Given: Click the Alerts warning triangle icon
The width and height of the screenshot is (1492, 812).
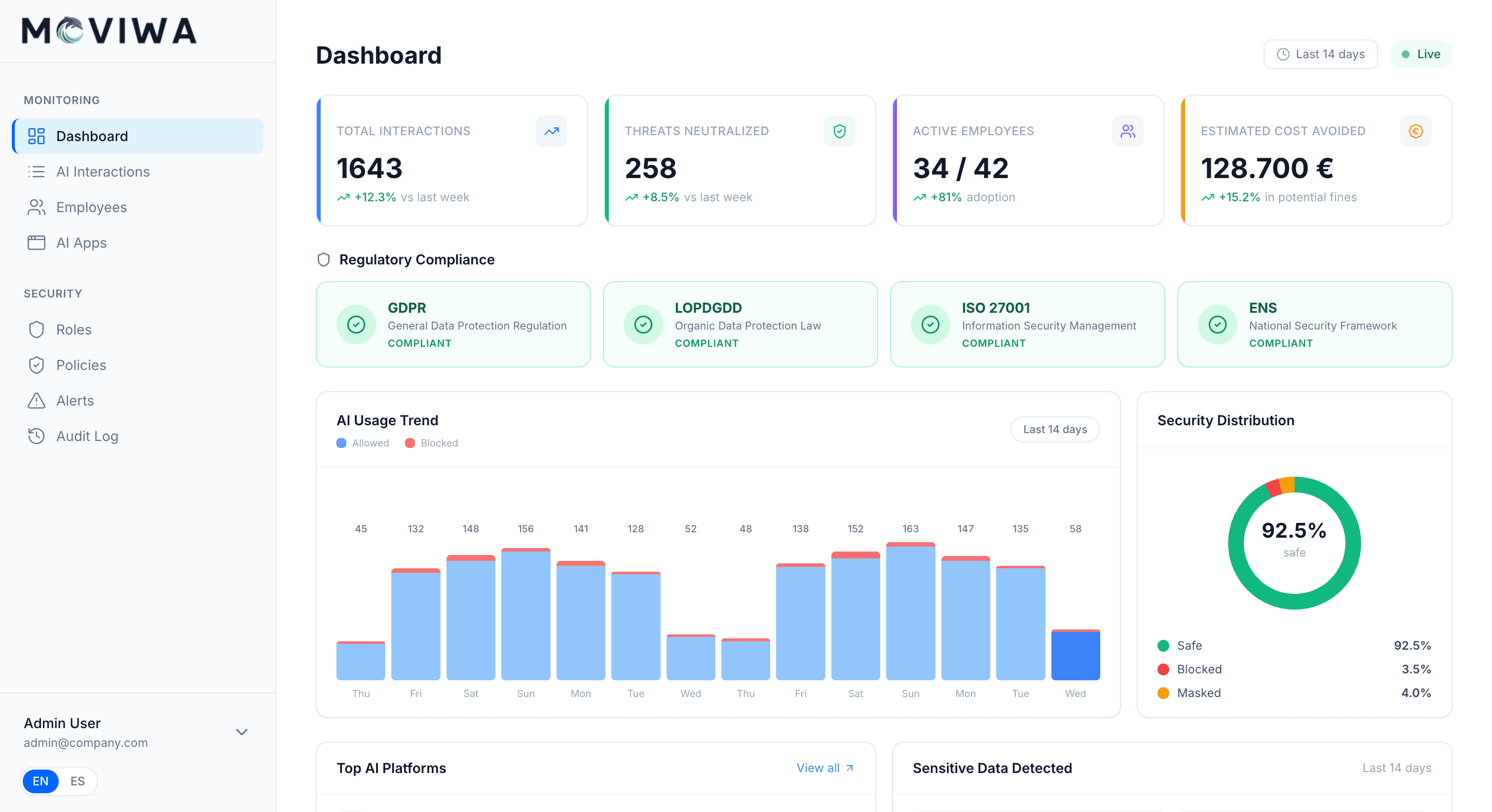Looking at the screenshot, I should click(x=37, y=400).
